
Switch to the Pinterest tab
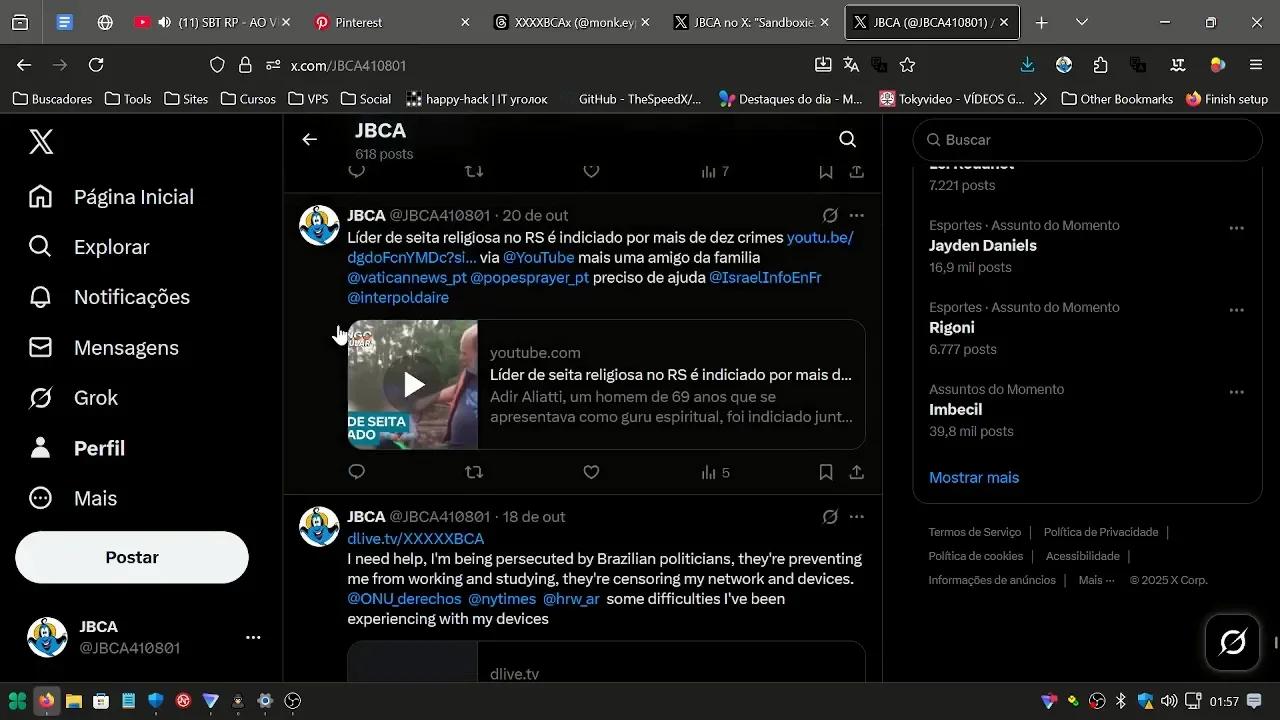tap(358, 22)
